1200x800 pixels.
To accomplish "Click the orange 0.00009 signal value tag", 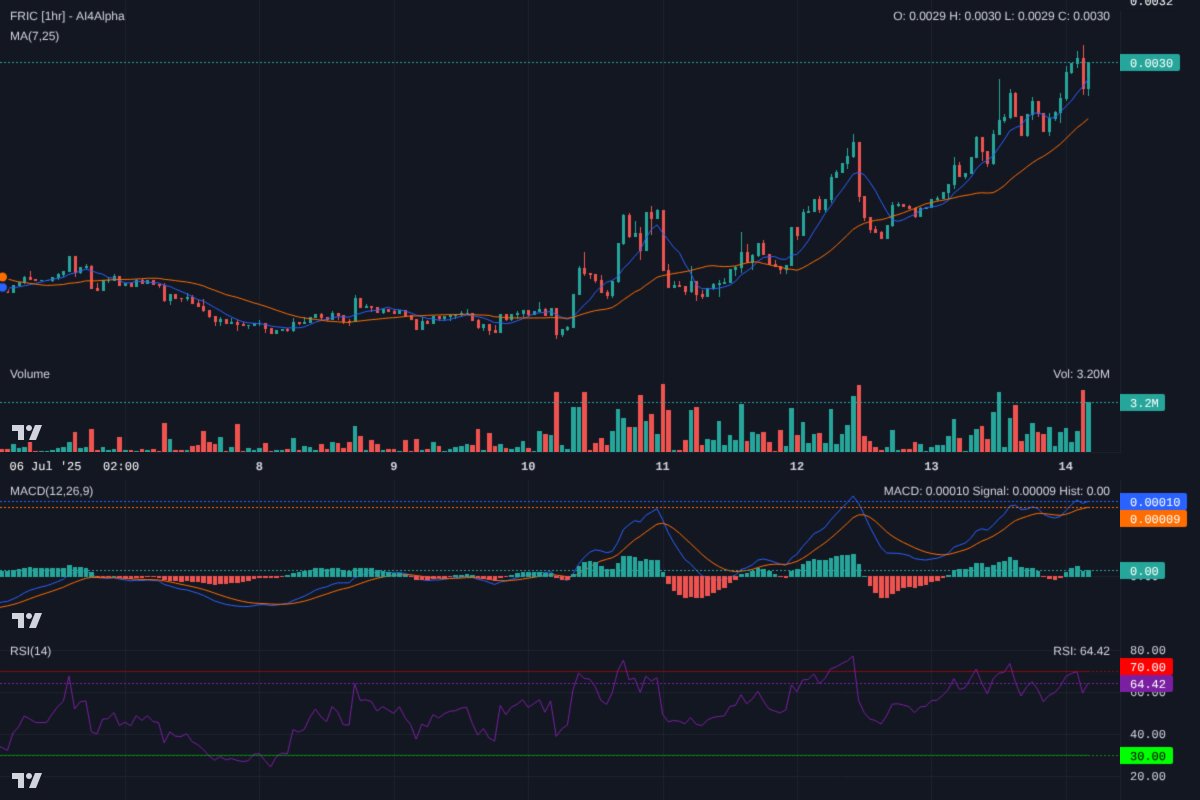I will (x=1154, y=518).
